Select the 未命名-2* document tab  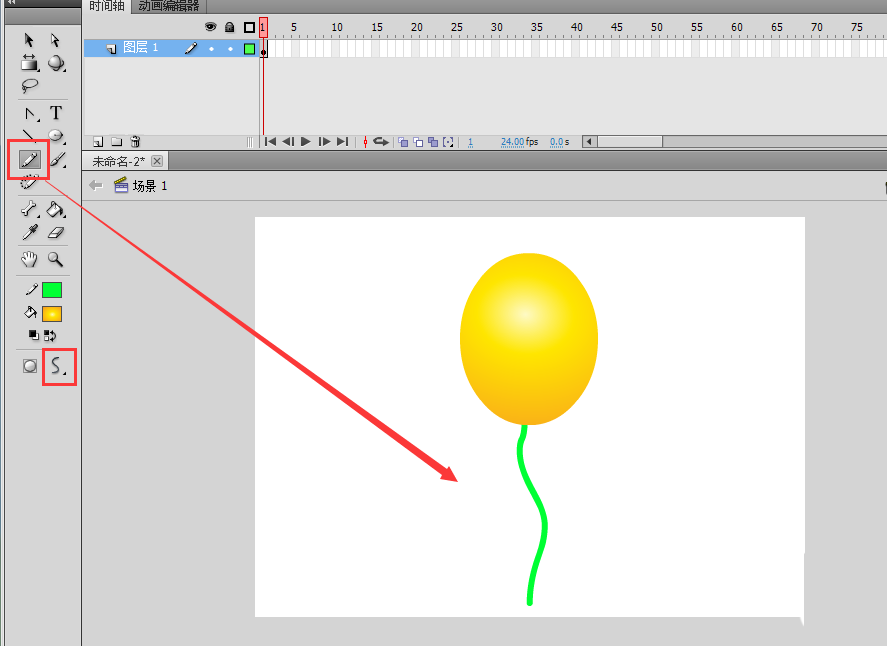118,161
